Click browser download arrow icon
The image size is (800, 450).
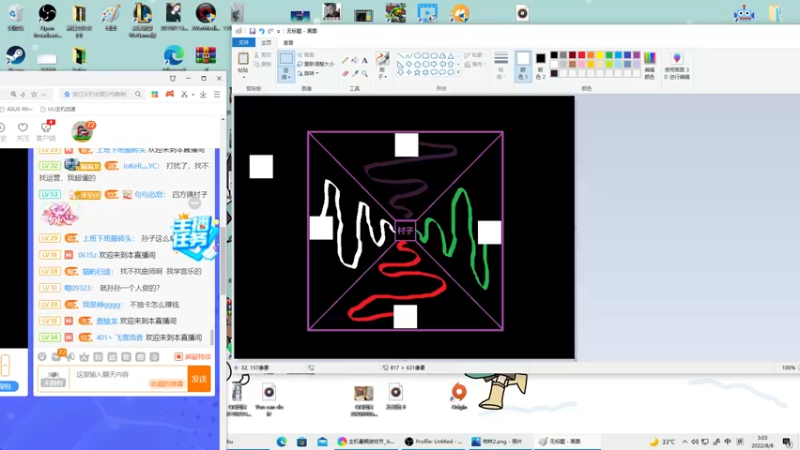point(203,94)
